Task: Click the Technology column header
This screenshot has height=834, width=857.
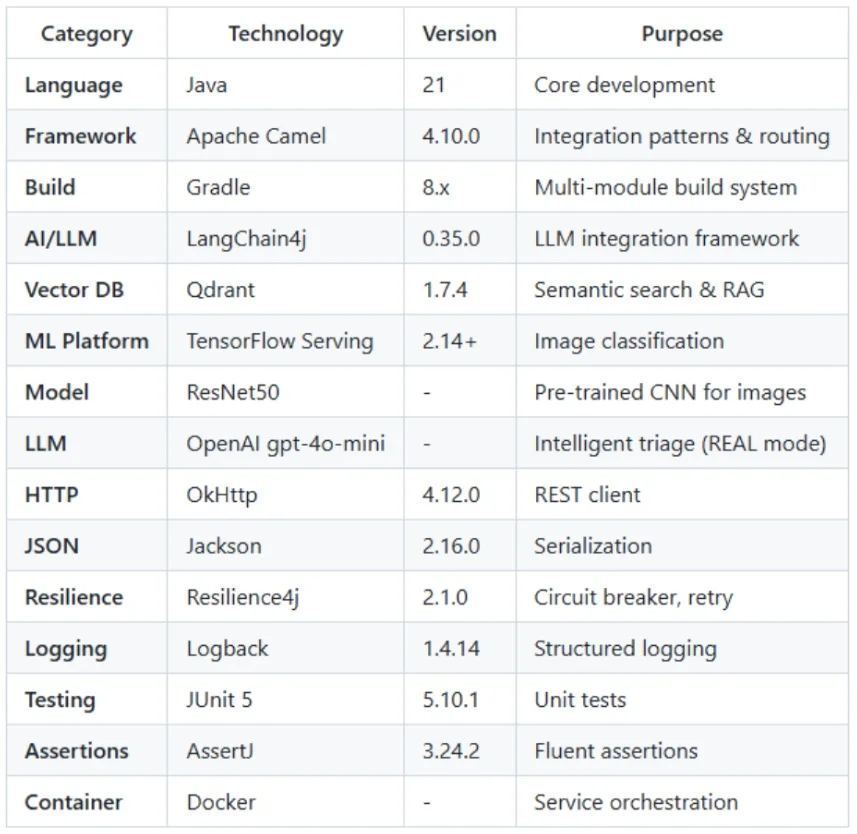Action: coord(285,34)
